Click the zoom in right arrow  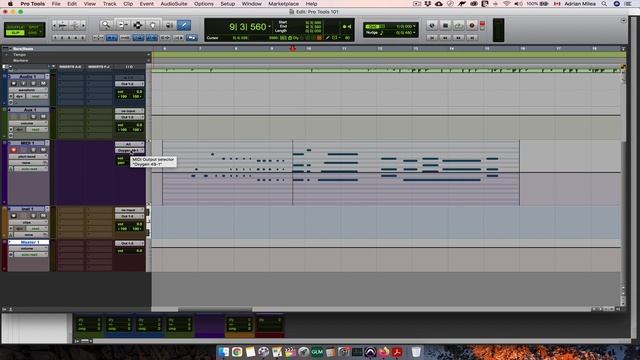point(83,25)
